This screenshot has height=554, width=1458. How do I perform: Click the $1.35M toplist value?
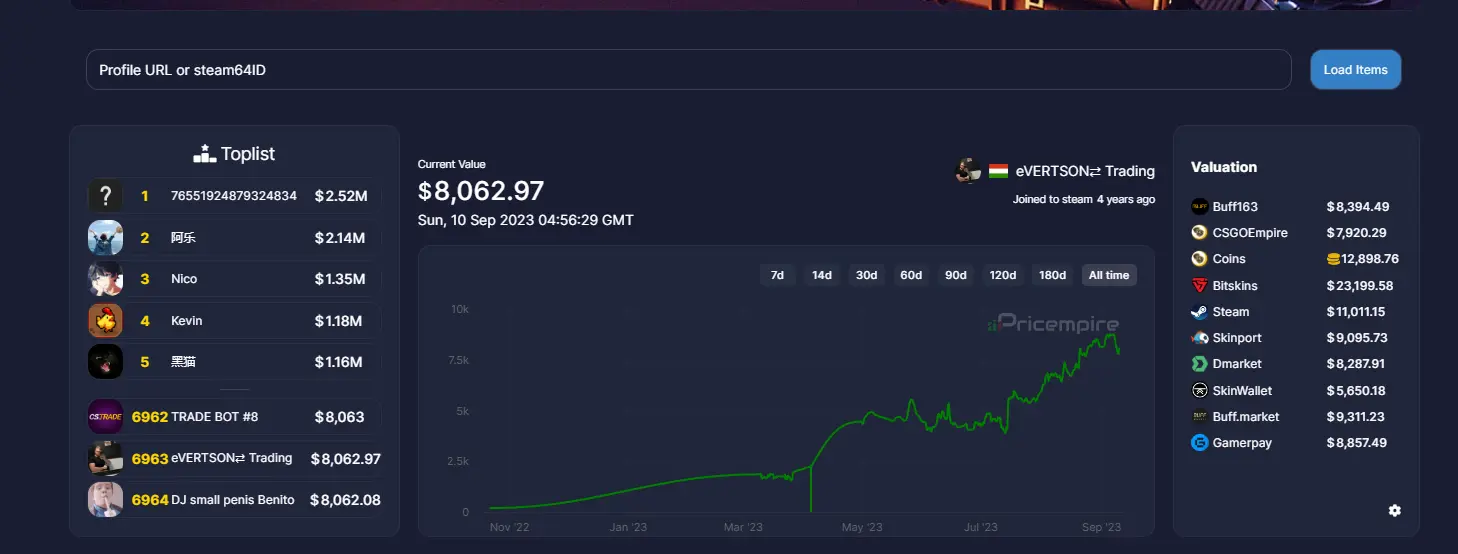(x=339, y=279)
